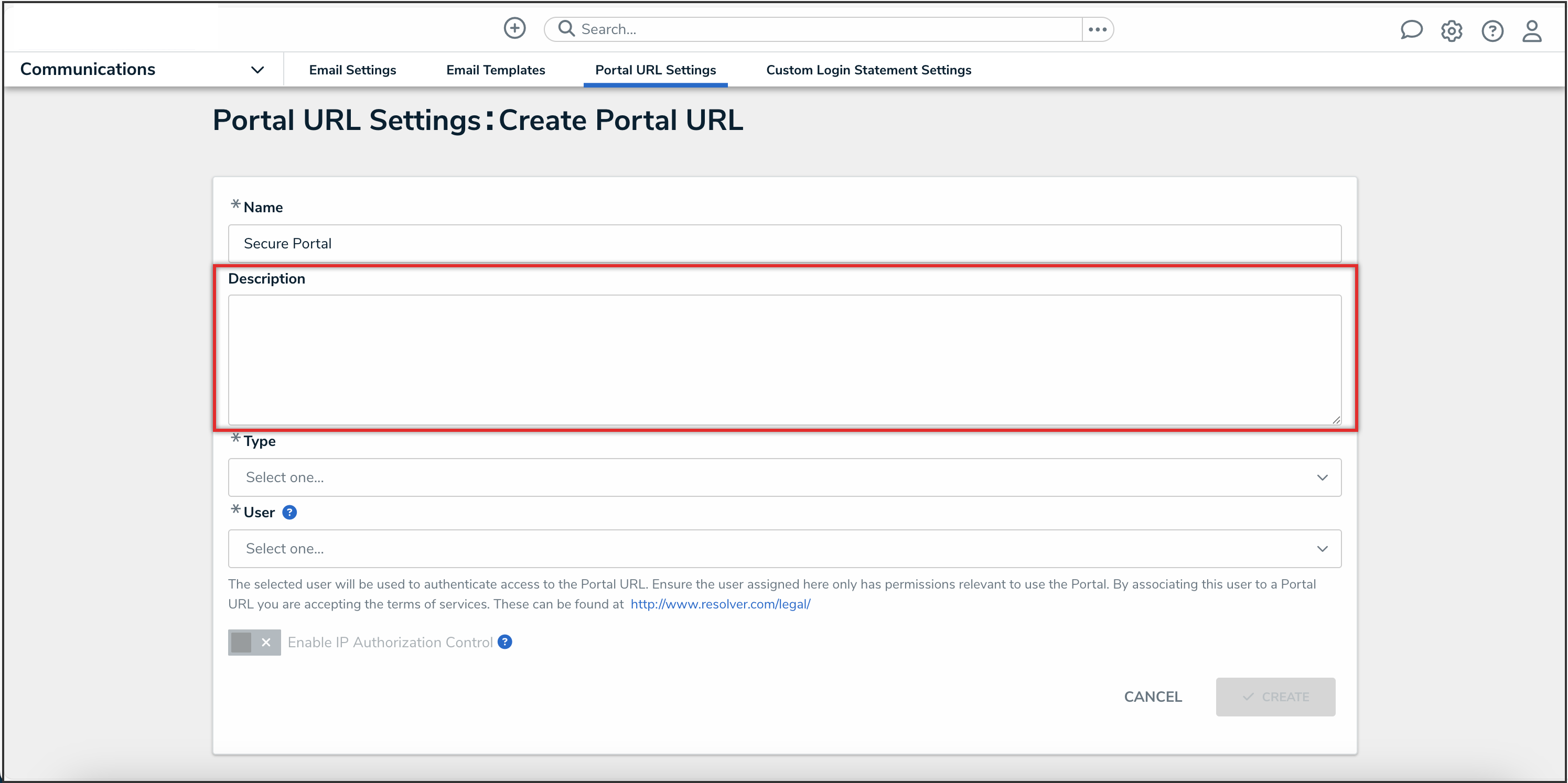1568x783 pixels.
Task: Switch to Email Templates tab
Action: click(x=496, y=70)
